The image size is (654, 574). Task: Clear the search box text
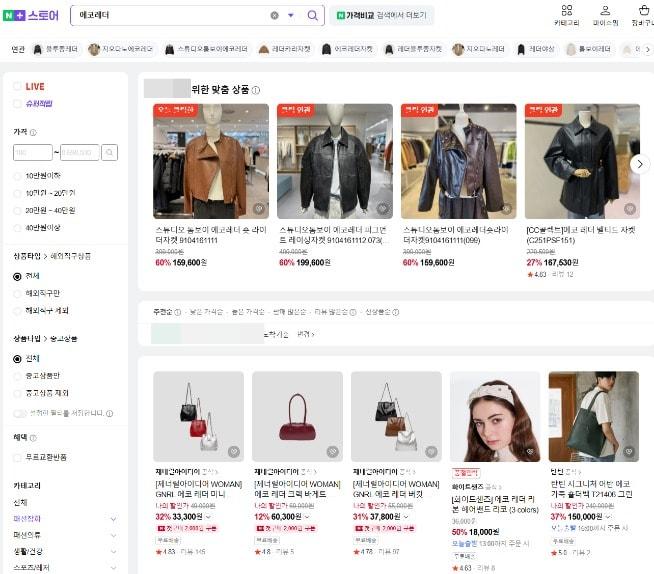(274, 16)
